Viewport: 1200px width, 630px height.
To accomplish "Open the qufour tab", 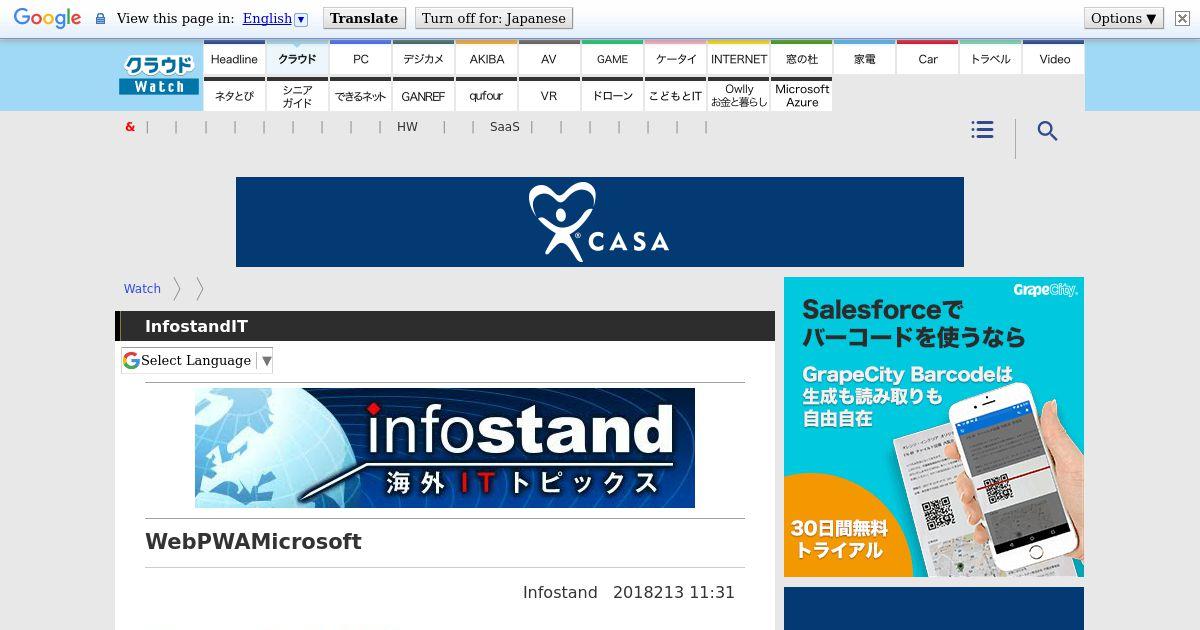I will tap(487, 96).
